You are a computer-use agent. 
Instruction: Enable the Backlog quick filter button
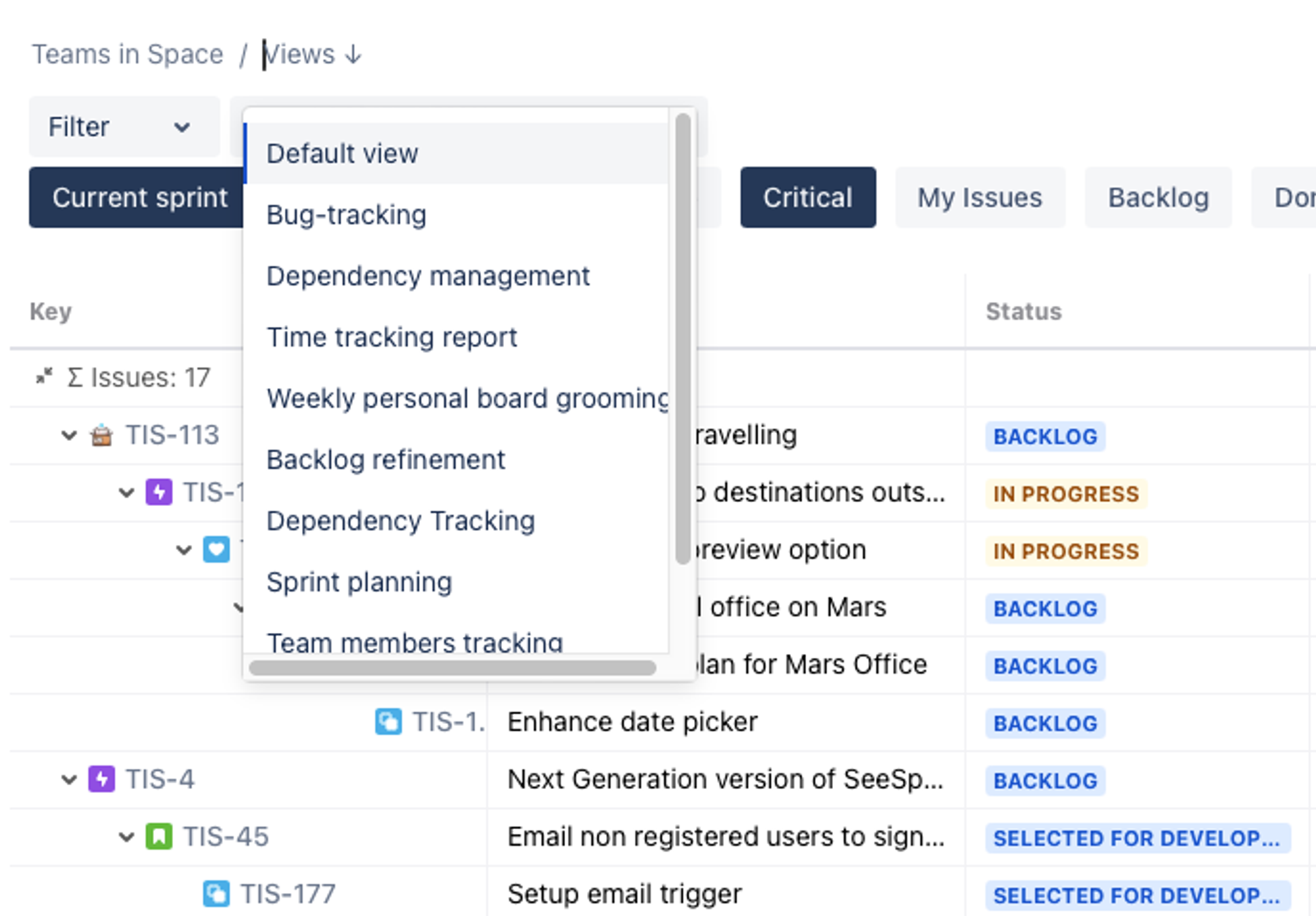tap(1157, 197)
